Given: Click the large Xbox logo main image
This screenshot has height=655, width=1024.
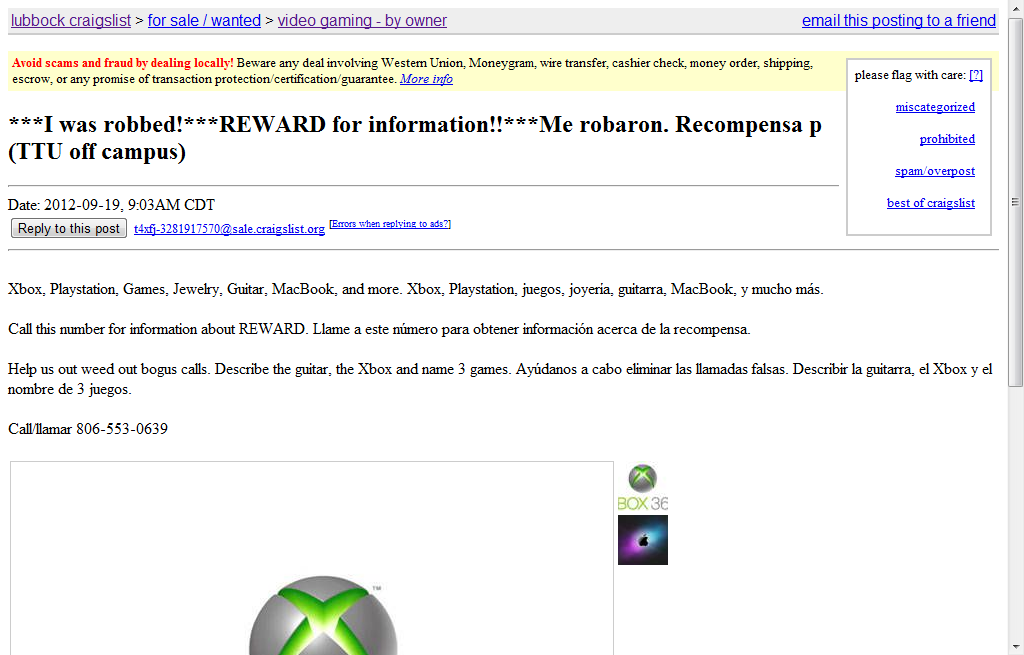Looking at the screenshot, I should pos(312,558).
